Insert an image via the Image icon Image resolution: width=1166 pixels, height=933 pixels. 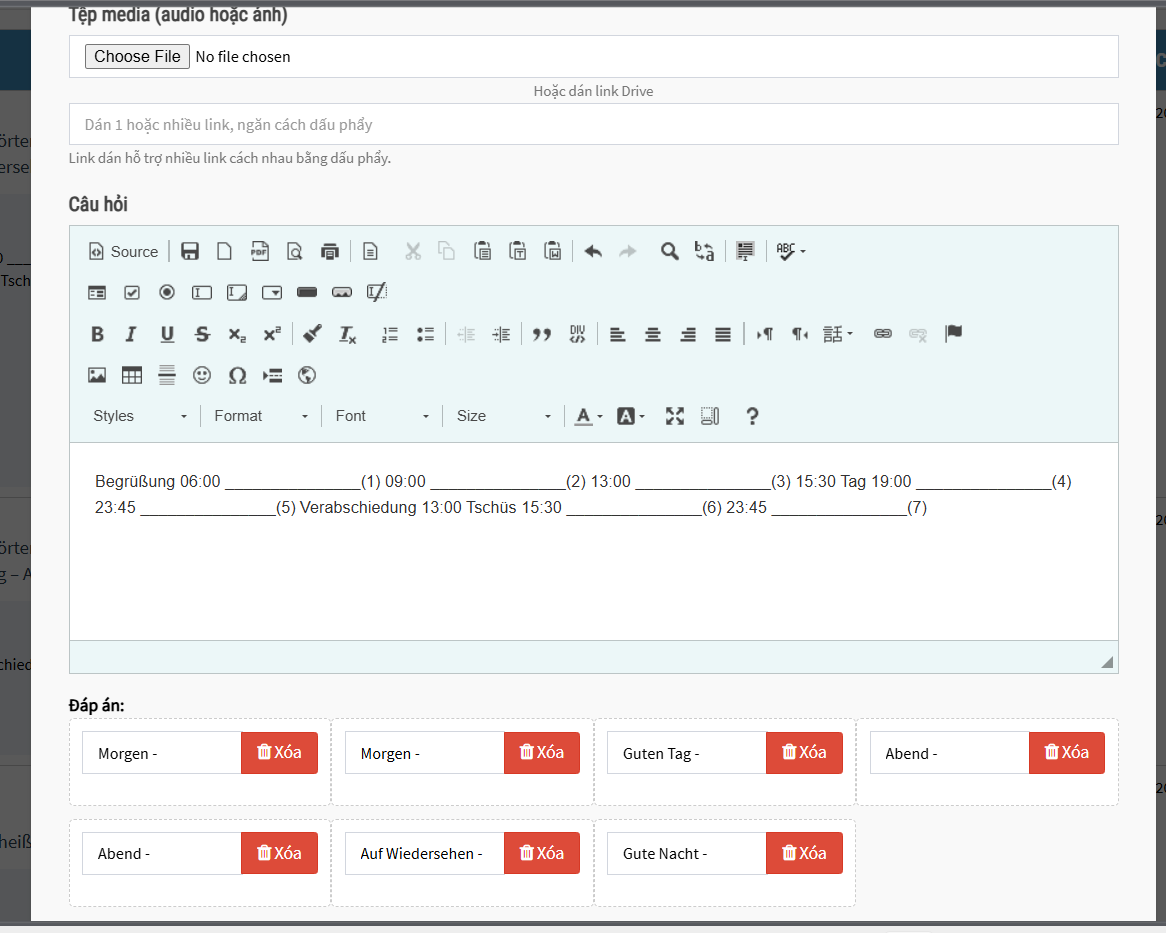point(97,375)
